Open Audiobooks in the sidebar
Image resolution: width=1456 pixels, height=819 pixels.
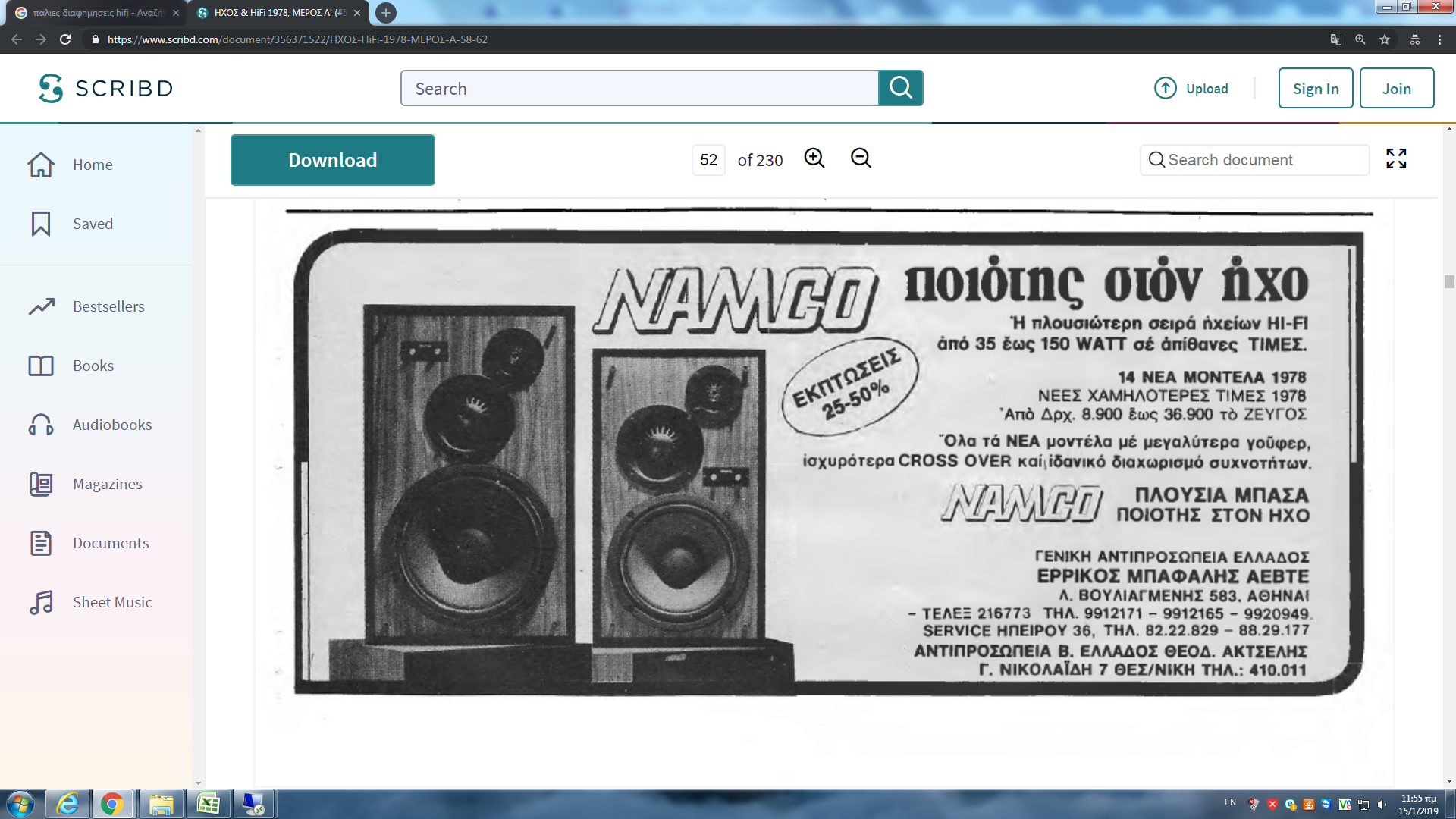pyautogui.click(x=112, y=425)
